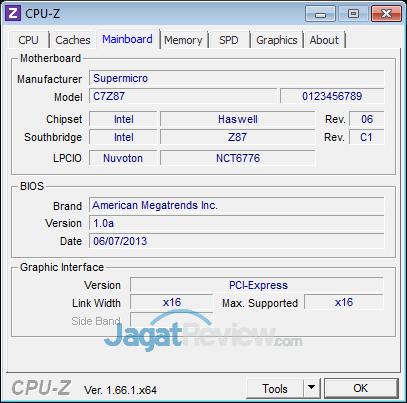The height and width of the screenshot is (403, 407).
Task: Click the model serial value 0123456789
Action: click(332, 96)
